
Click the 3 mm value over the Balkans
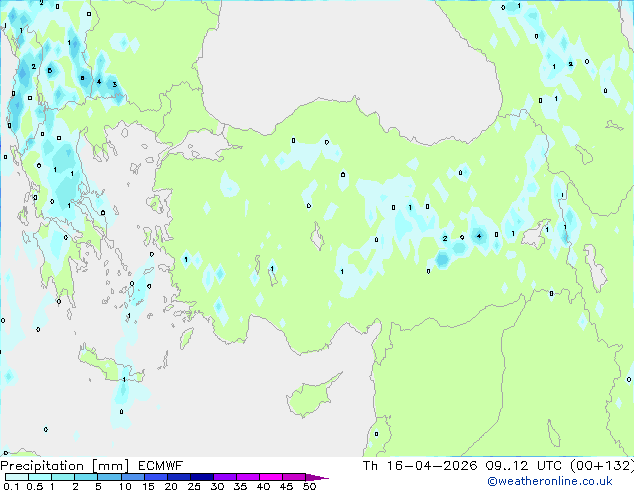tap(114, 84)
